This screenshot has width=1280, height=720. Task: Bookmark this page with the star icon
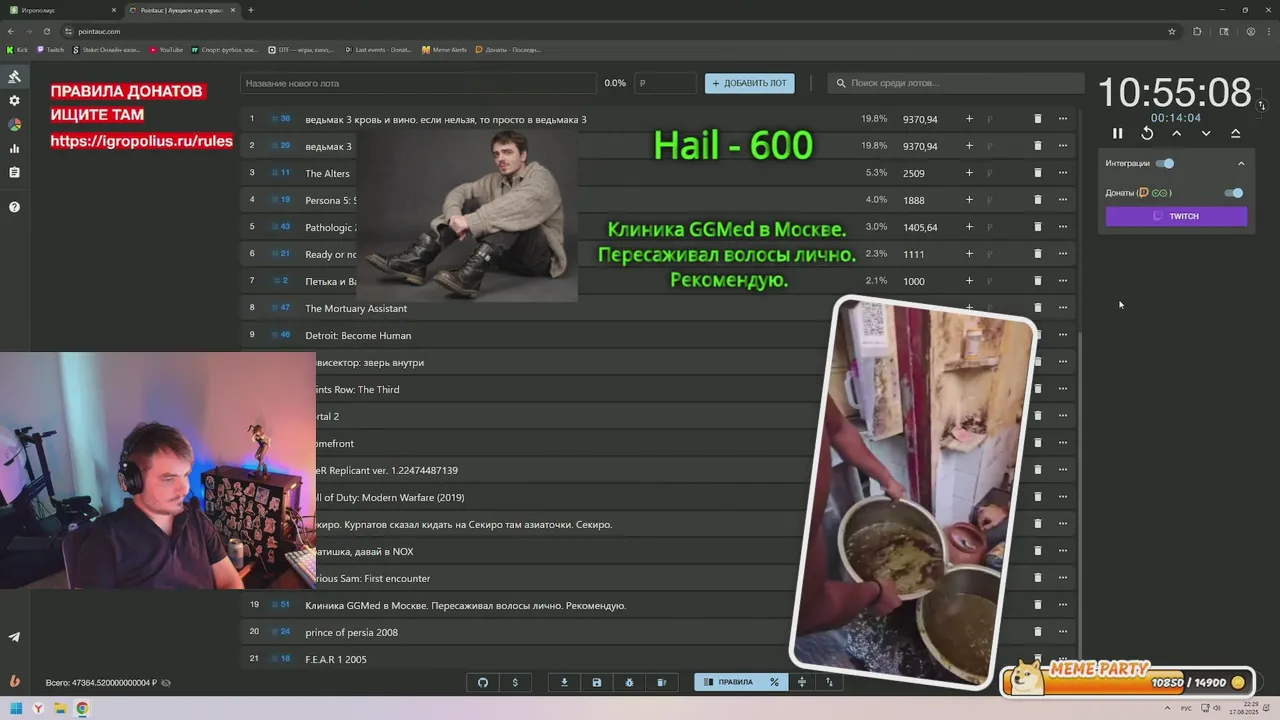[x=1172, y=31]
